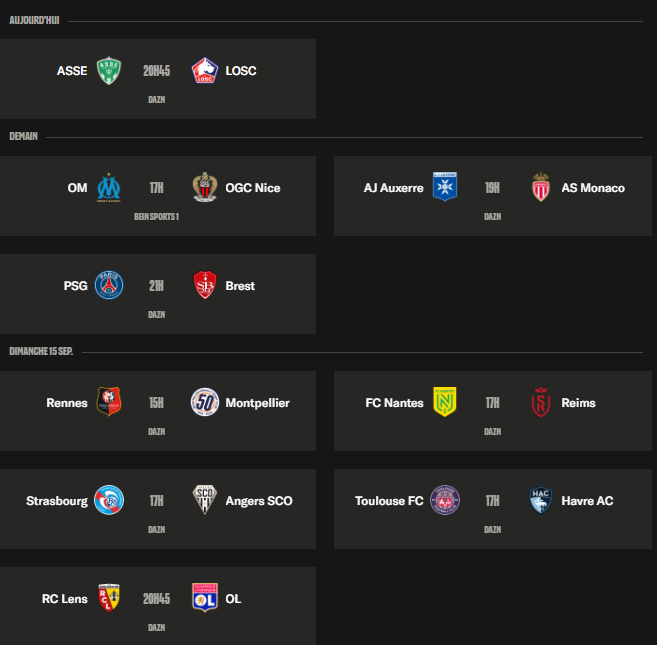Open the PSG club crest

(x=108, y=286)
